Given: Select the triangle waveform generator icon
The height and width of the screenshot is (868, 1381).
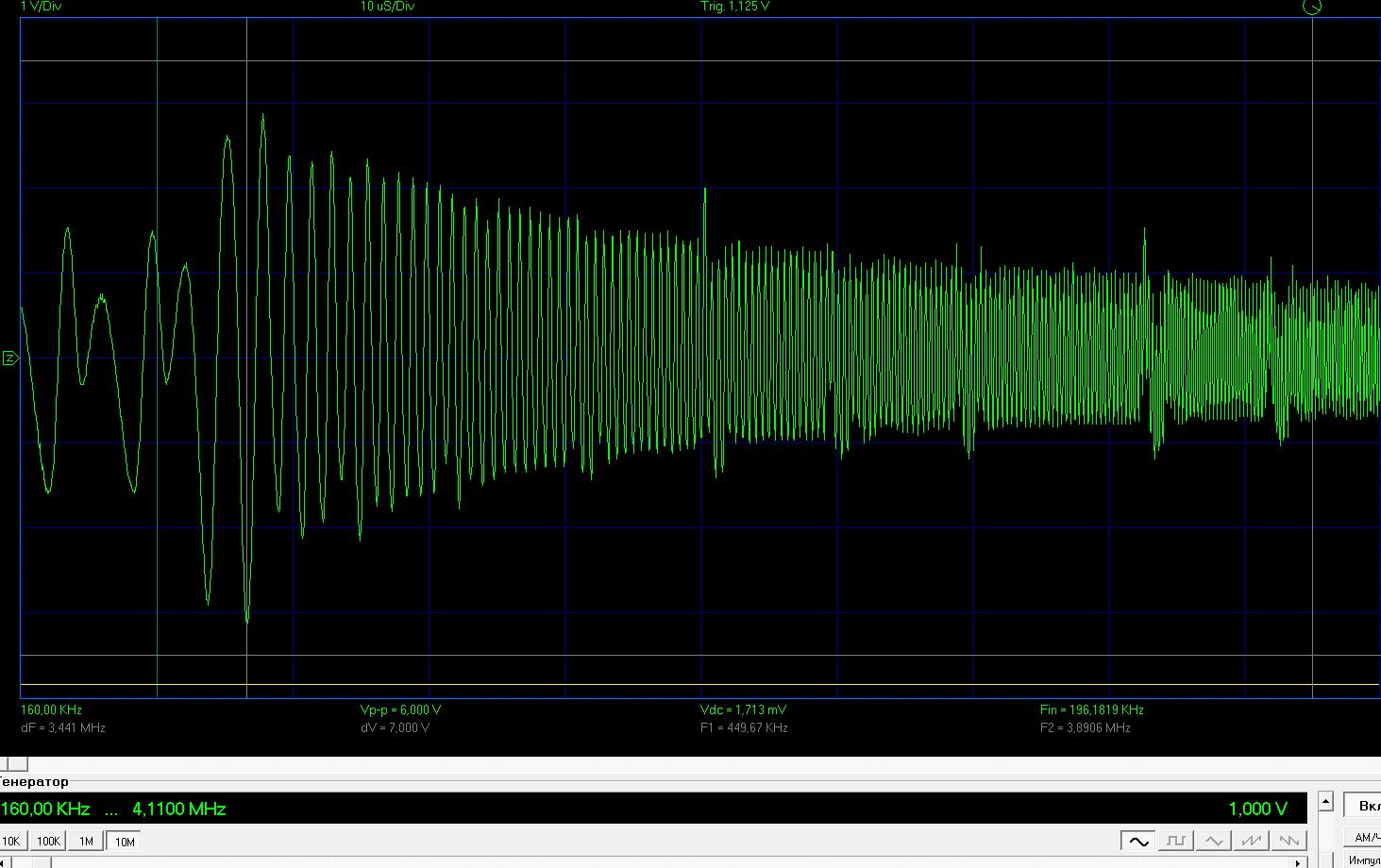Looking at the screenshot, I should click(x=1213, y=841).
